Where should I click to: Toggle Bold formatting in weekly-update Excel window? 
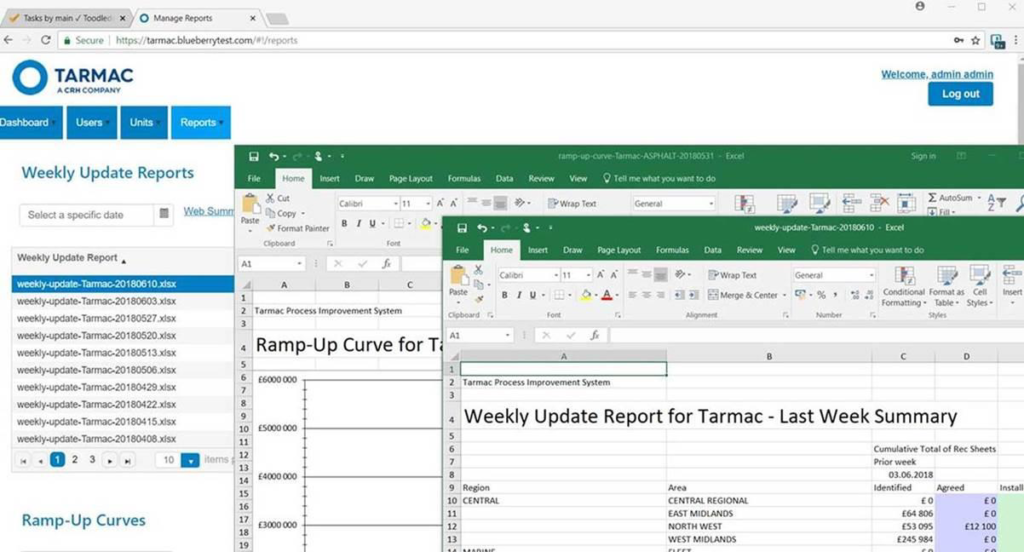click(506, 295)
